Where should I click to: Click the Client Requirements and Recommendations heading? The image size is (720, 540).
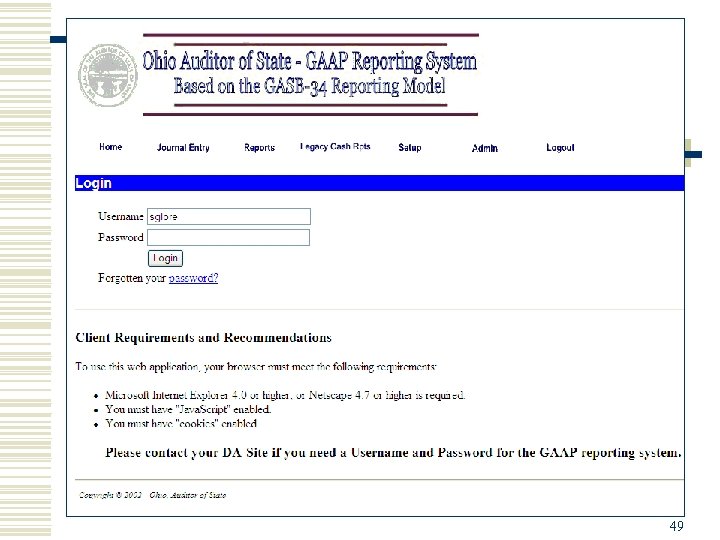coord(203,338)
